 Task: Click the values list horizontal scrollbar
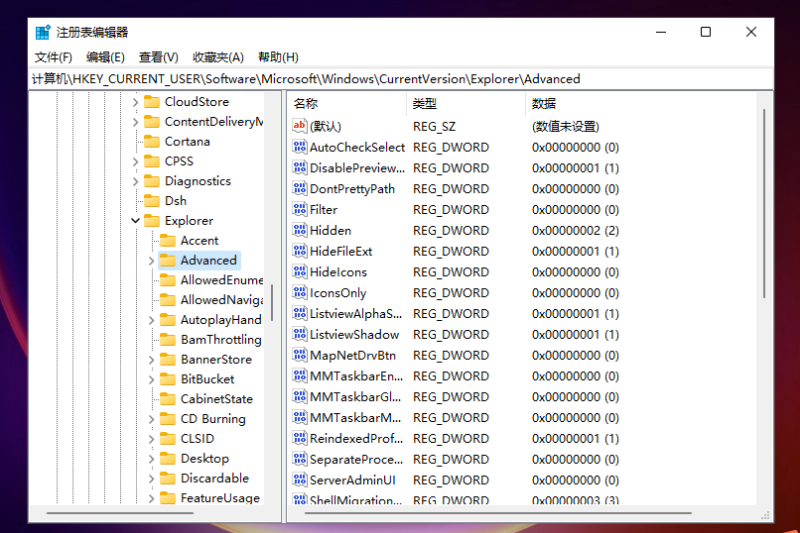click(x=498, y=513)
